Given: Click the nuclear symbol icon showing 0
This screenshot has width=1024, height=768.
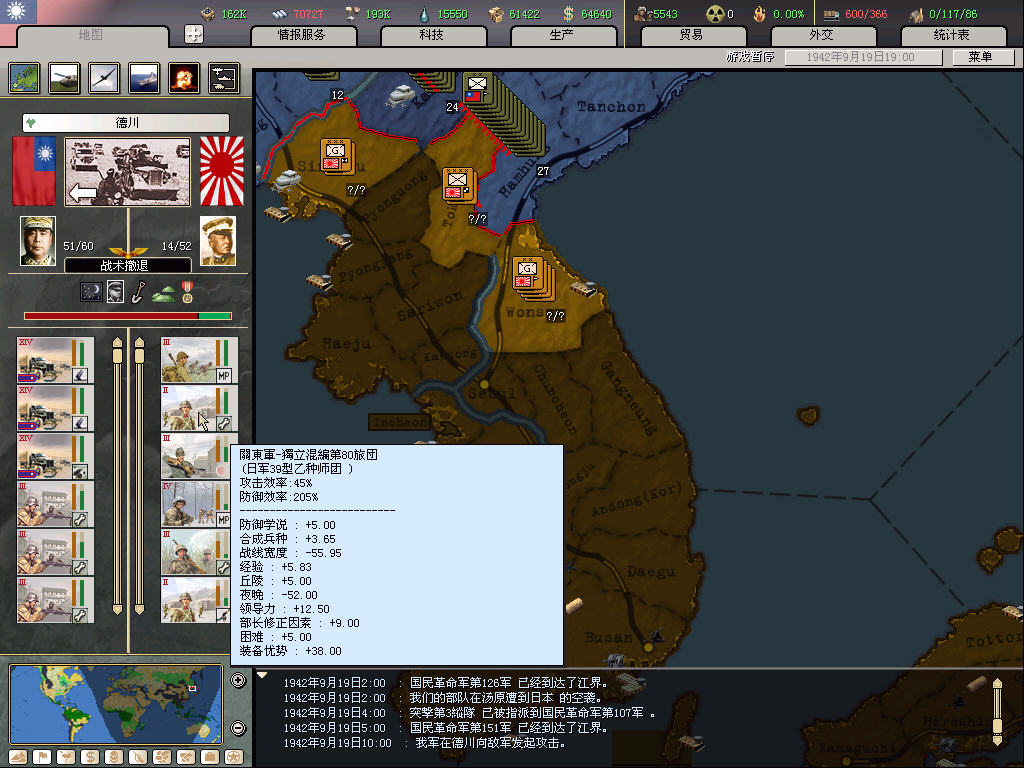Looking at the screenshot, I should [716, 14].
